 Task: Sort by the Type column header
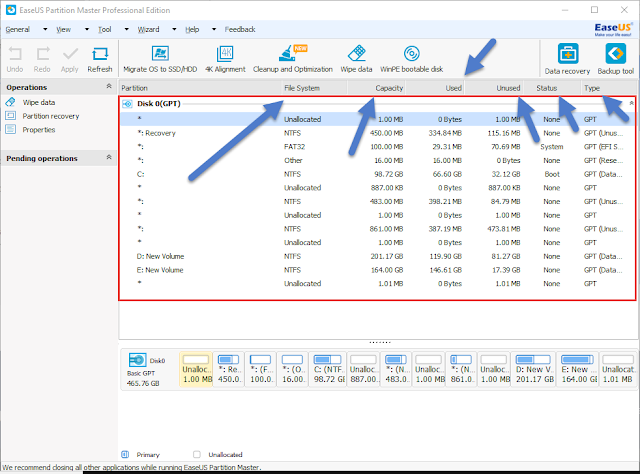point(609,88)
